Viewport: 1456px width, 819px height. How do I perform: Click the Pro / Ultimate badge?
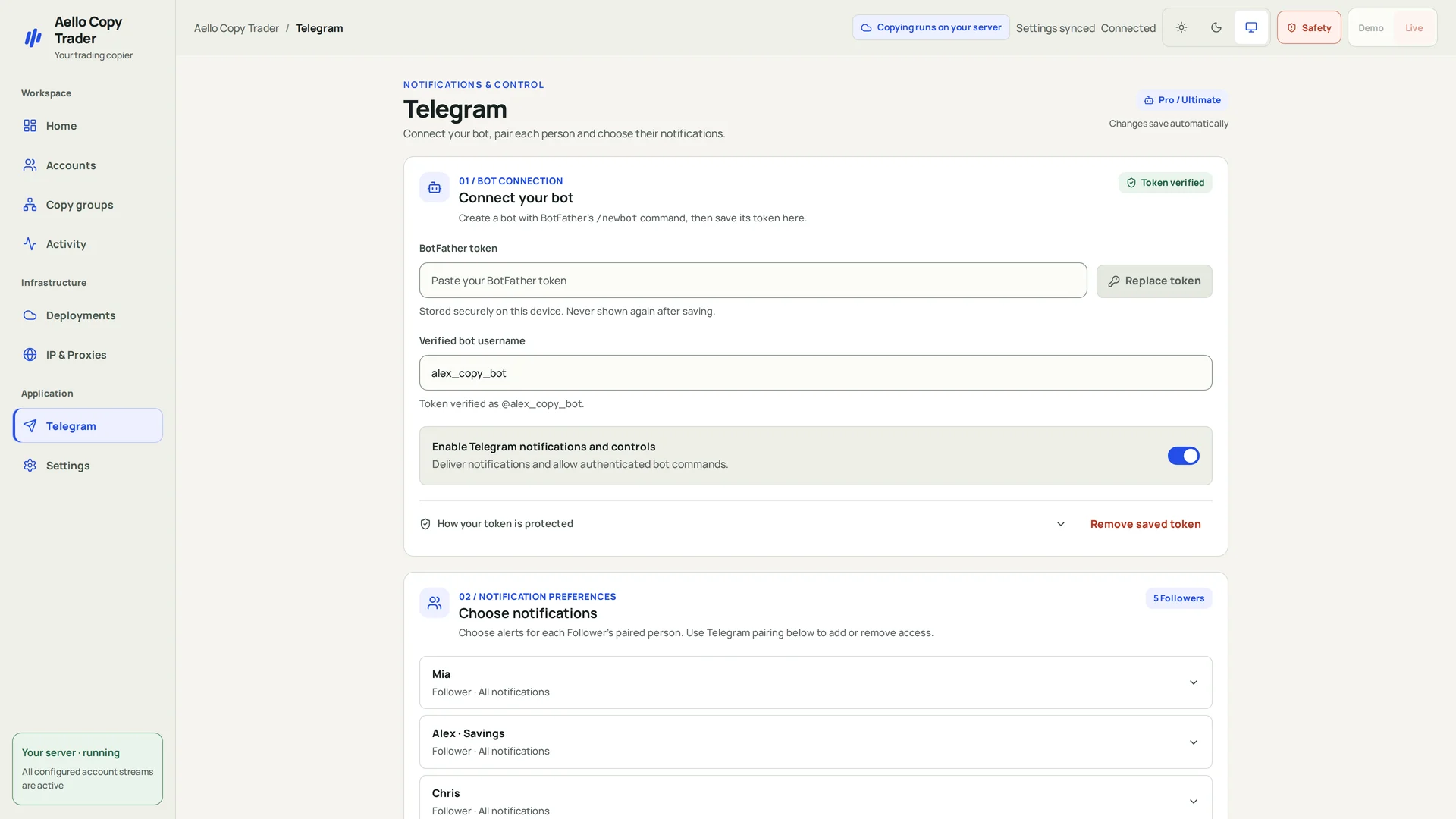[x=1182, y=100]
